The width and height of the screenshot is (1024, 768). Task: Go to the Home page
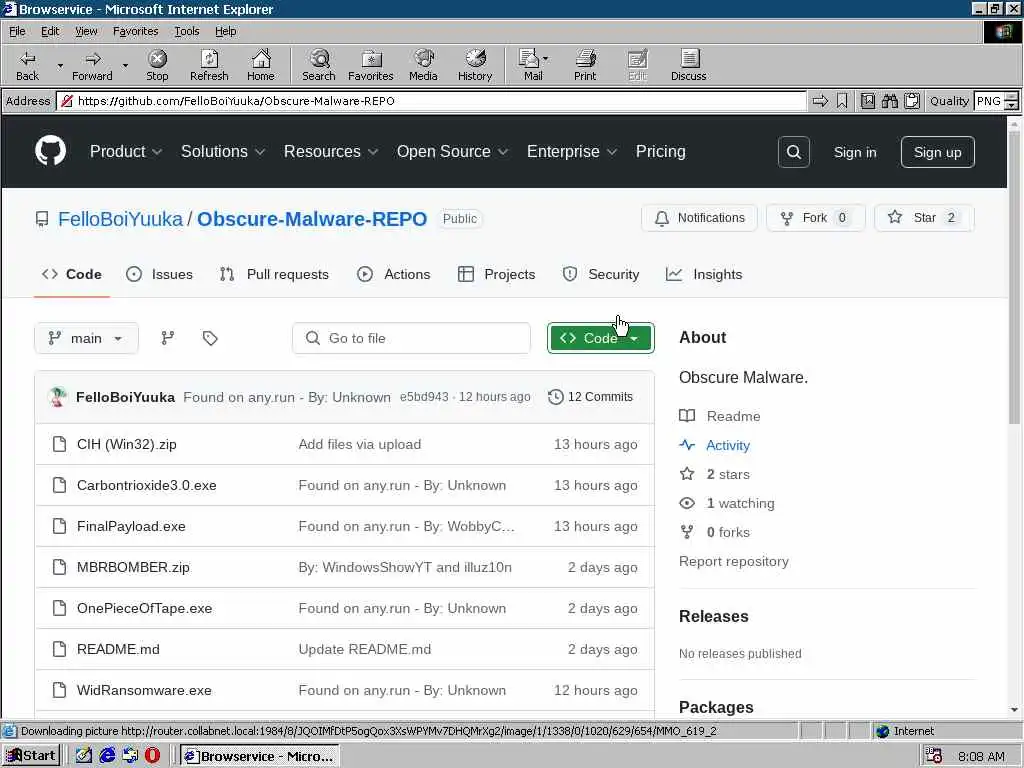pos(261,65)
